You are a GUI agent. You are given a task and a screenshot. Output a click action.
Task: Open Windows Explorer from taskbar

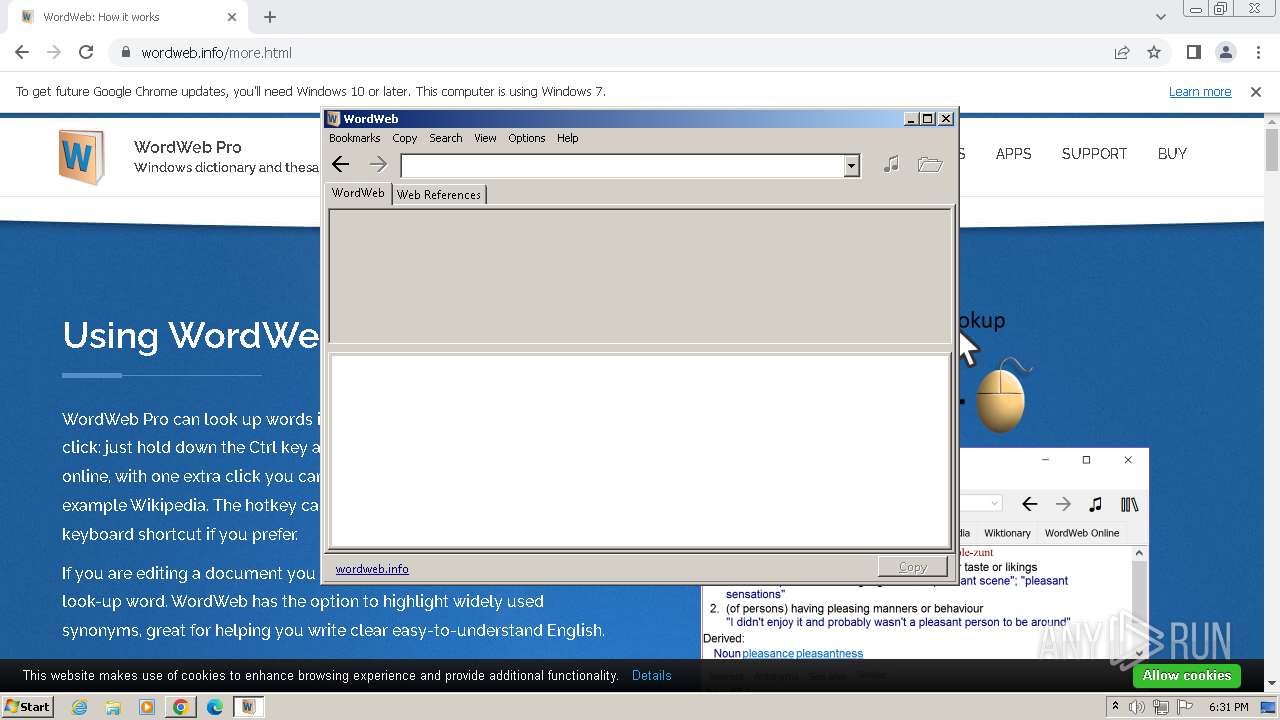113,707
